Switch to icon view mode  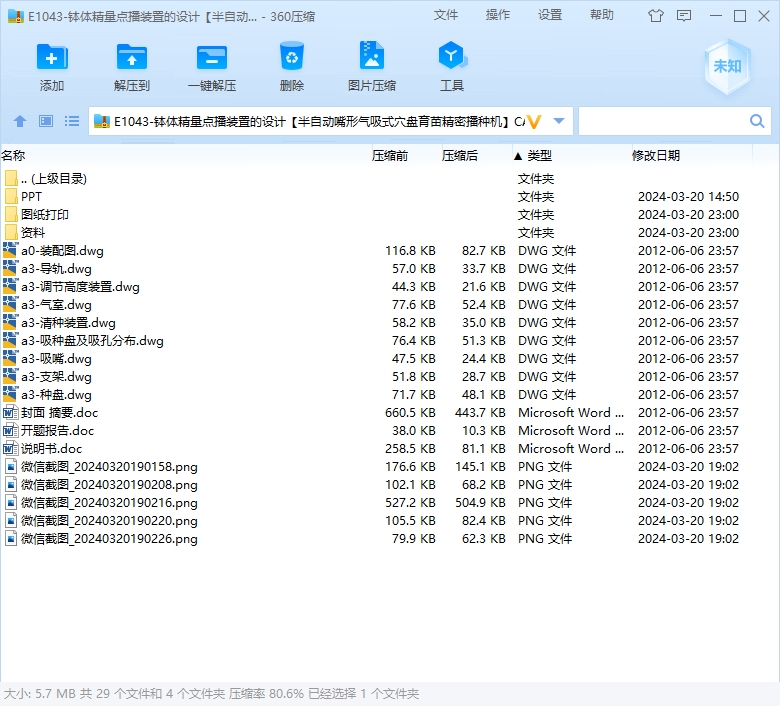[x=46, y=121]
